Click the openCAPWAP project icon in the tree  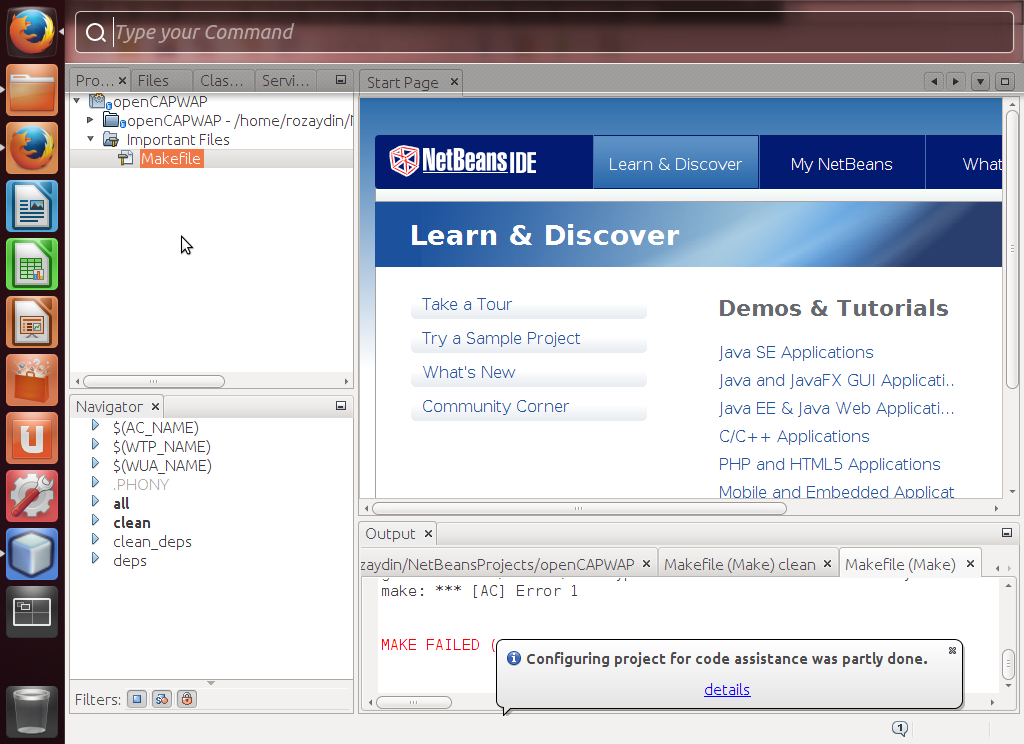coord(99,102)
